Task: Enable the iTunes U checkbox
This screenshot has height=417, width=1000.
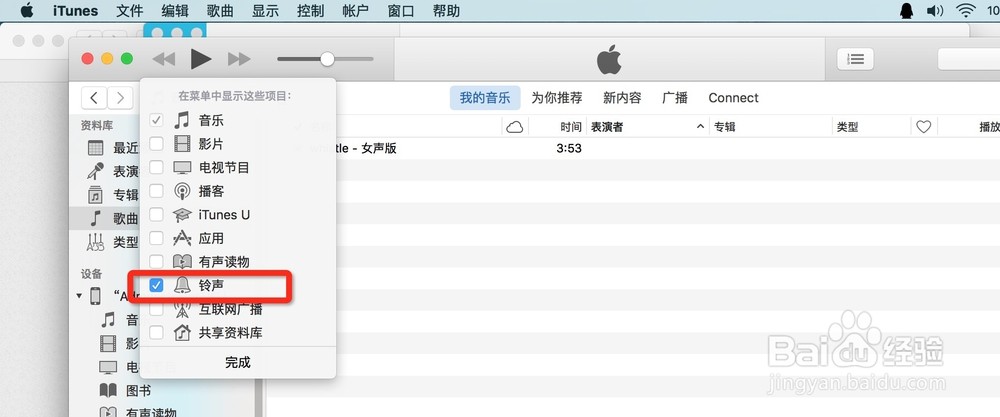Action: click(x=156, y=214)
